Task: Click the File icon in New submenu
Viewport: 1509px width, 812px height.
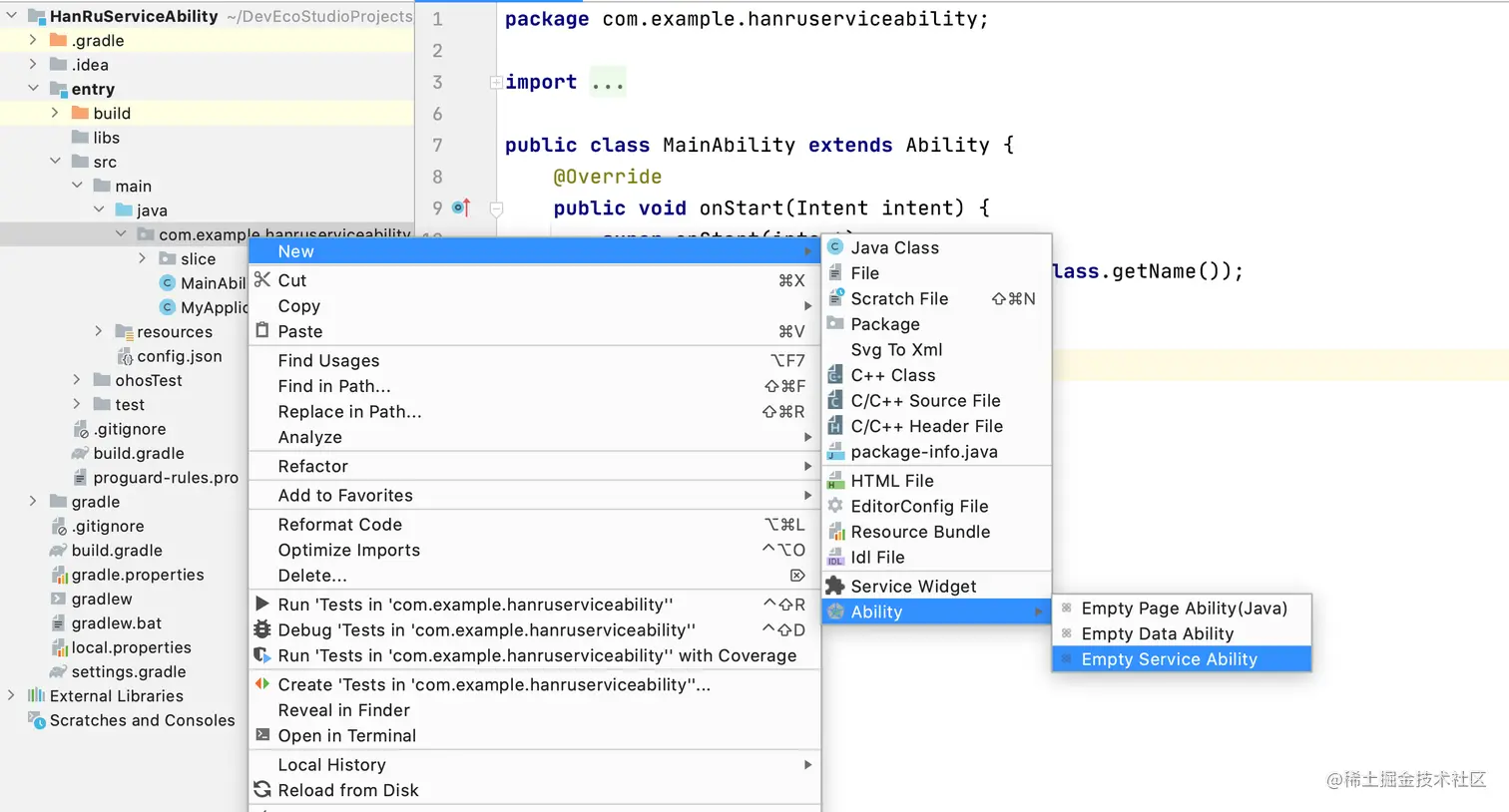Action: pos(835,272)
